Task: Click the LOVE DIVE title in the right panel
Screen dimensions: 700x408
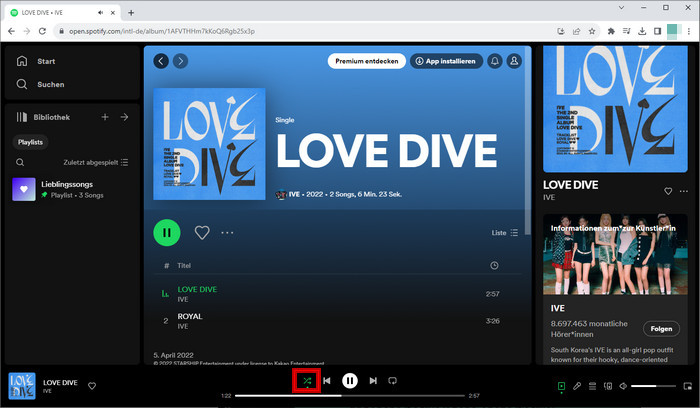Action: point(570,185)
